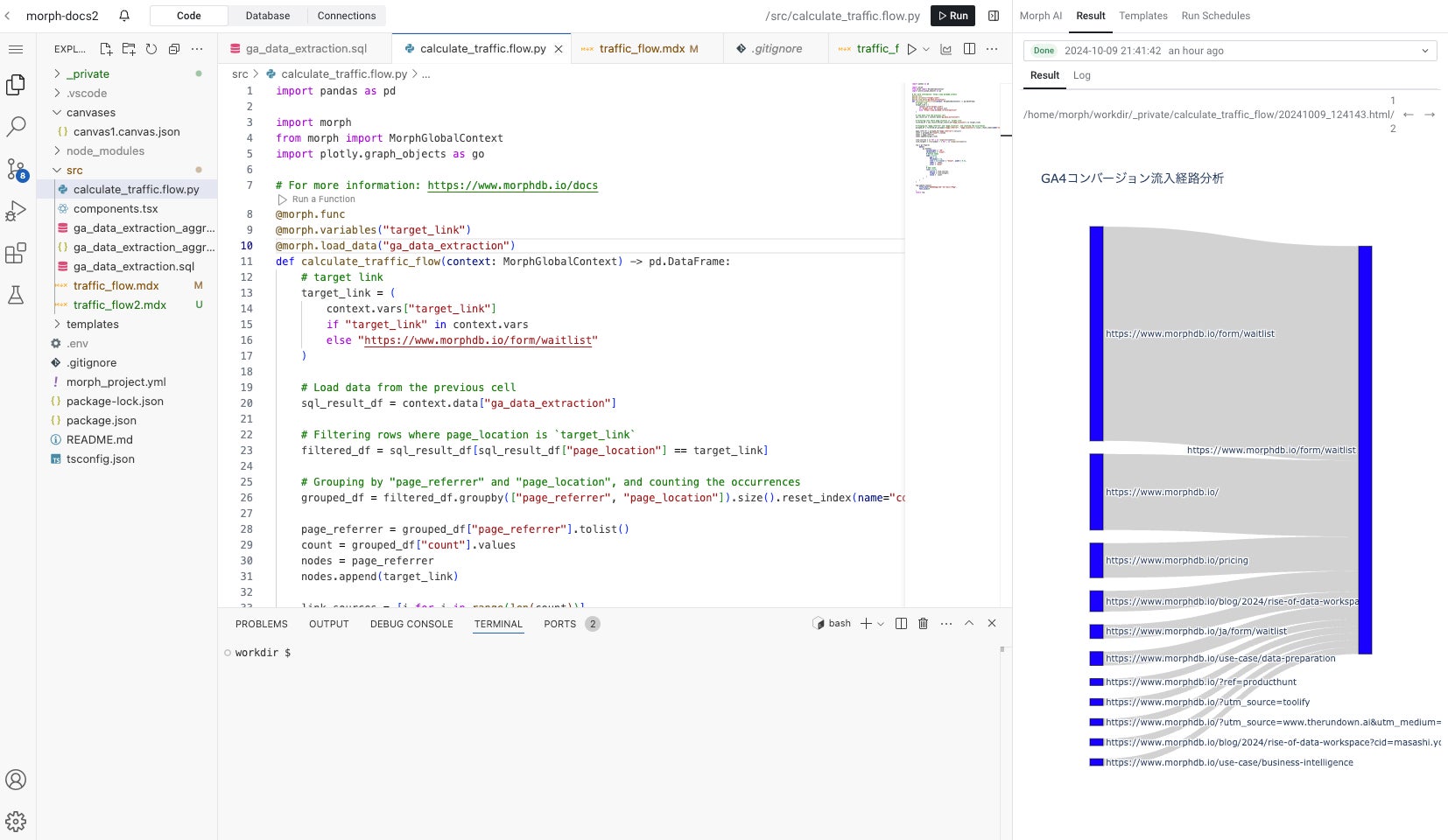This screenshot has height=840, width=1448.
Task: Open the Source Control view
Action: (16, 169)
